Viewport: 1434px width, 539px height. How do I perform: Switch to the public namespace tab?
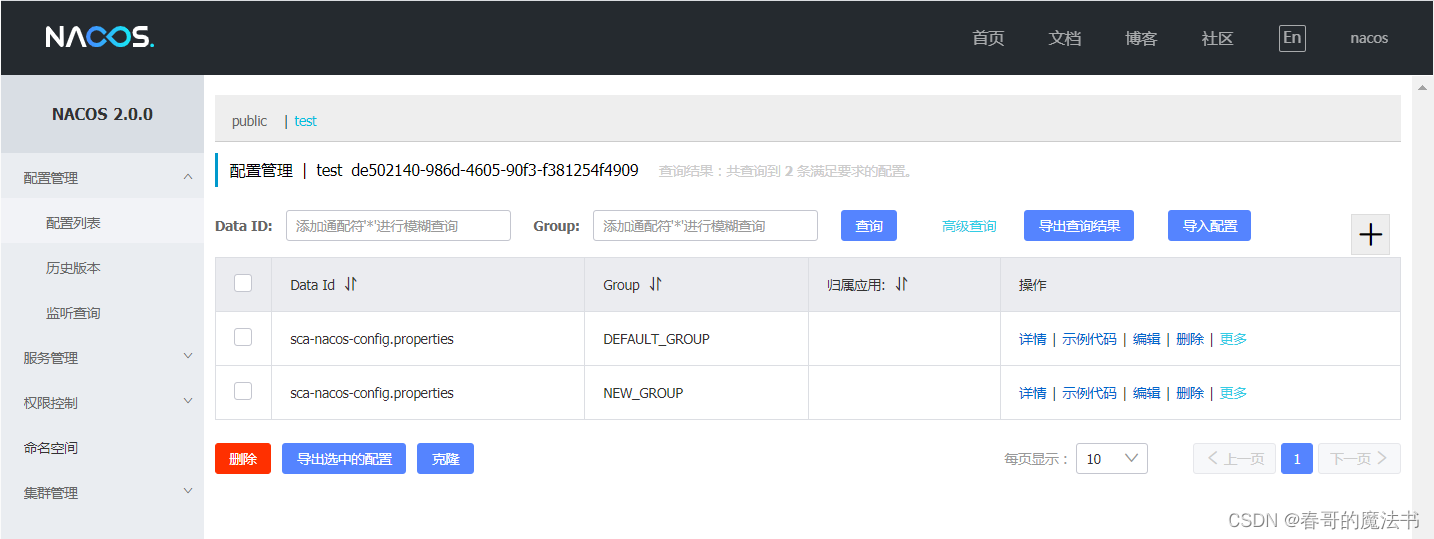click(x=249, y=121)
